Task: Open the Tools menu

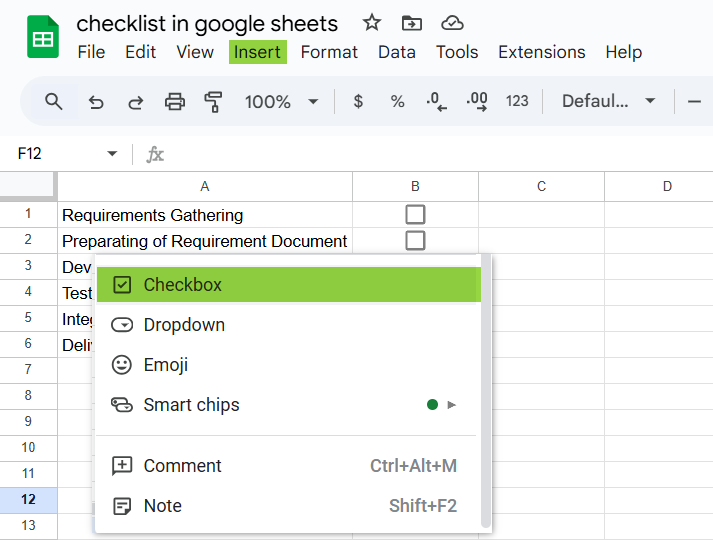Action: point(457,52)
